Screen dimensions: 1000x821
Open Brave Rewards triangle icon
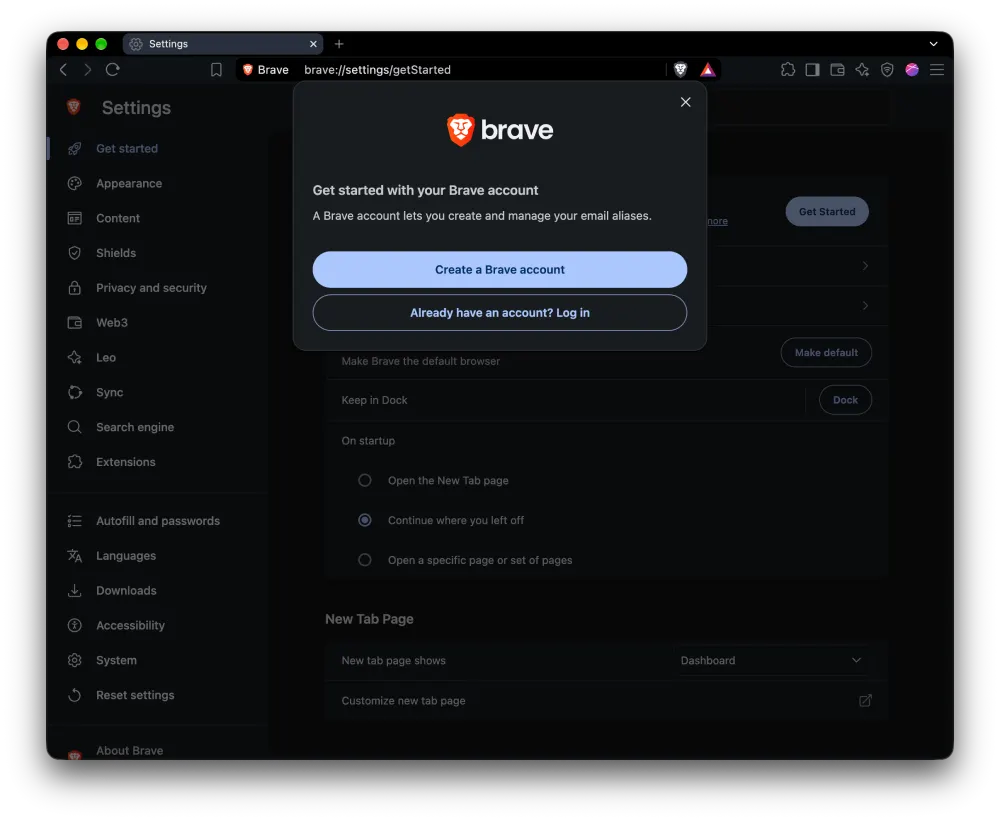point(708,70)
